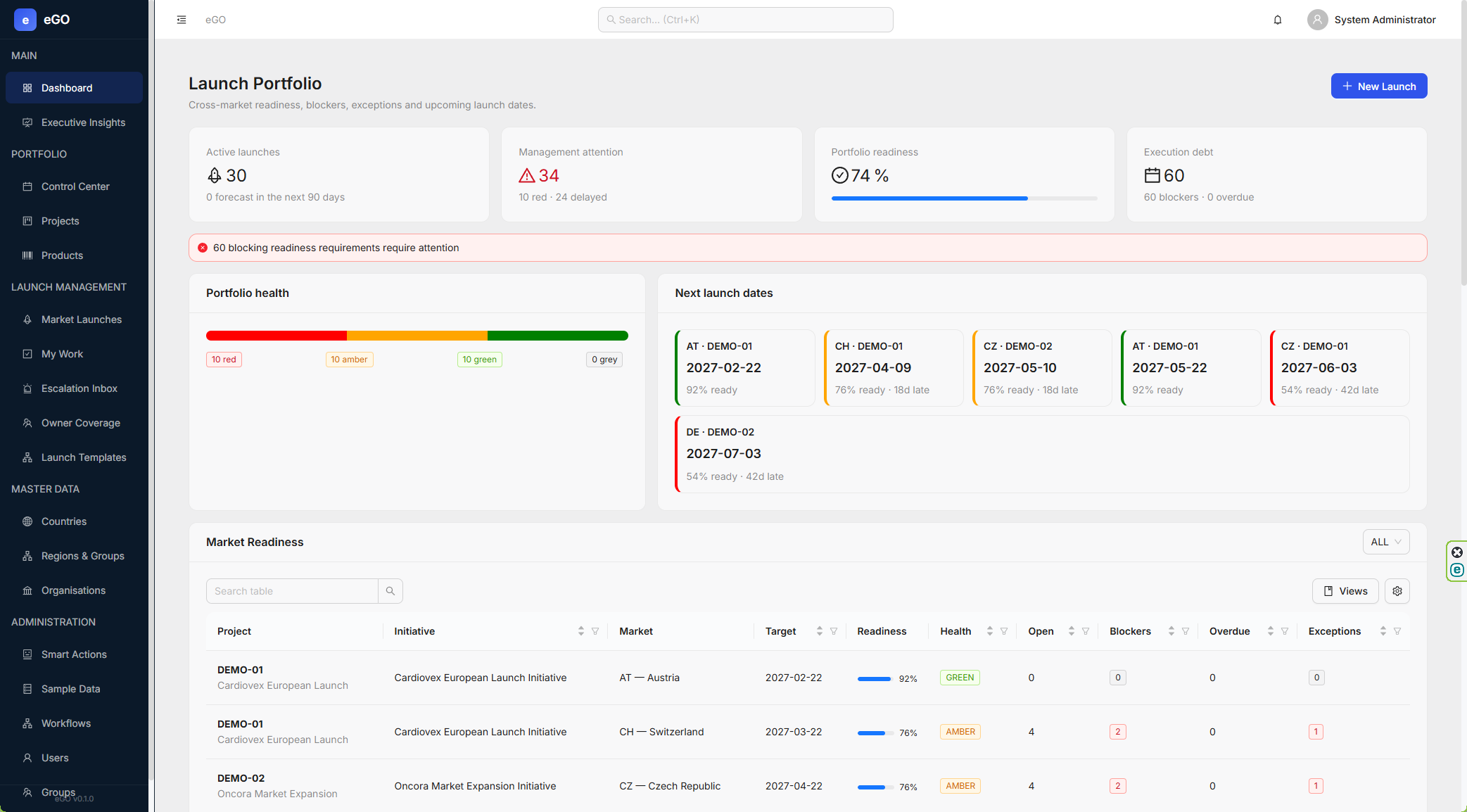Screen dimensions: 1467x812
Task: Open Smart Actions
Action: click(x=74, y=654)
